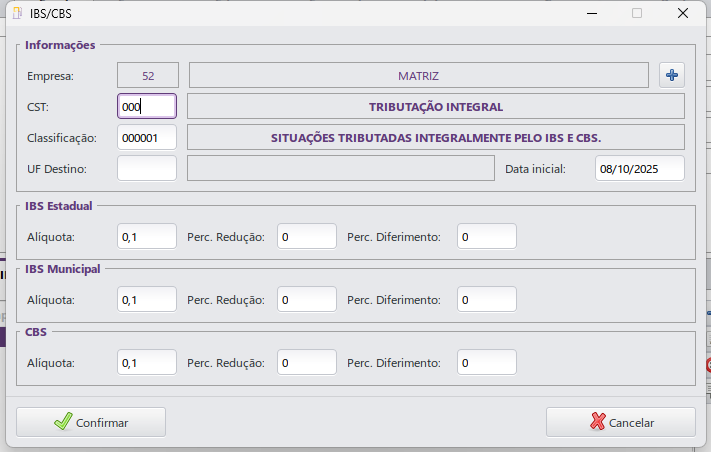Click the blue plus icon beside MATRIZ

(x=672, y=75)
